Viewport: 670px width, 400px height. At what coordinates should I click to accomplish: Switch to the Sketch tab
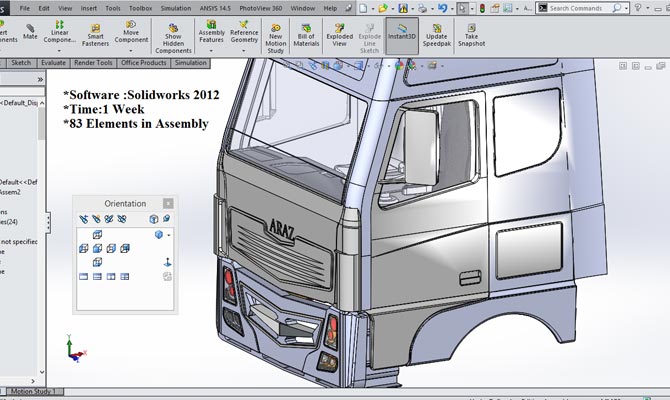21,63
